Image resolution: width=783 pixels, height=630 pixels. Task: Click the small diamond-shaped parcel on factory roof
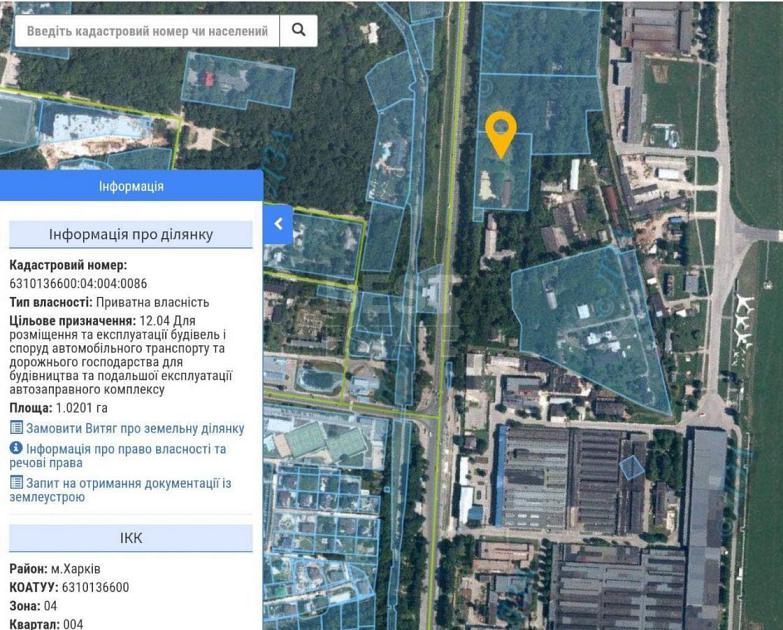coord(632,467)
